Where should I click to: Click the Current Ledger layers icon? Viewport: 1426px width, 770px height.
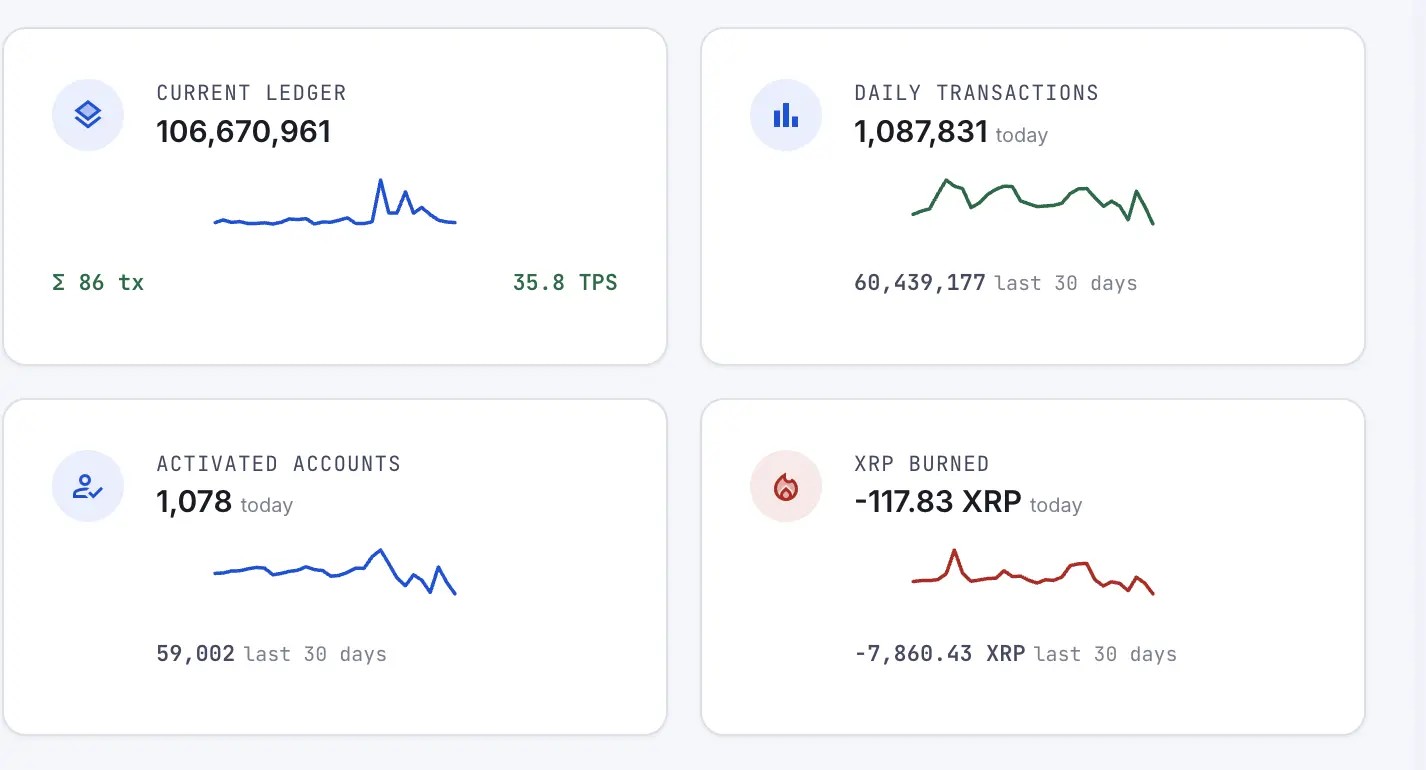click(x=88, y=115)
